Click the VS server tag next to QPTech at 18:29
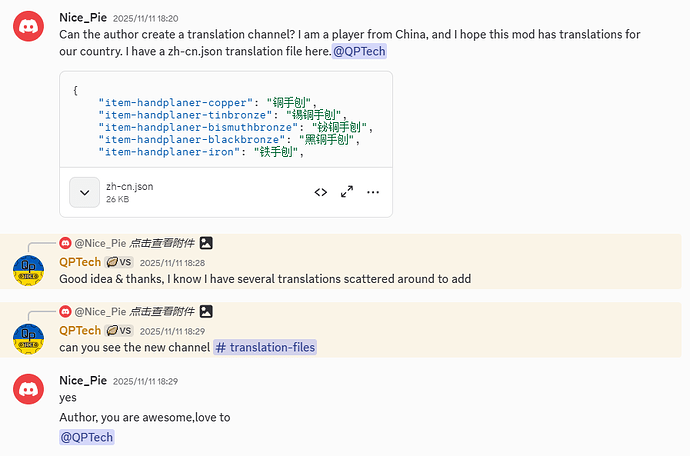Screen dimensions: 690x456 pyautogui.click(x=119, y=331)
